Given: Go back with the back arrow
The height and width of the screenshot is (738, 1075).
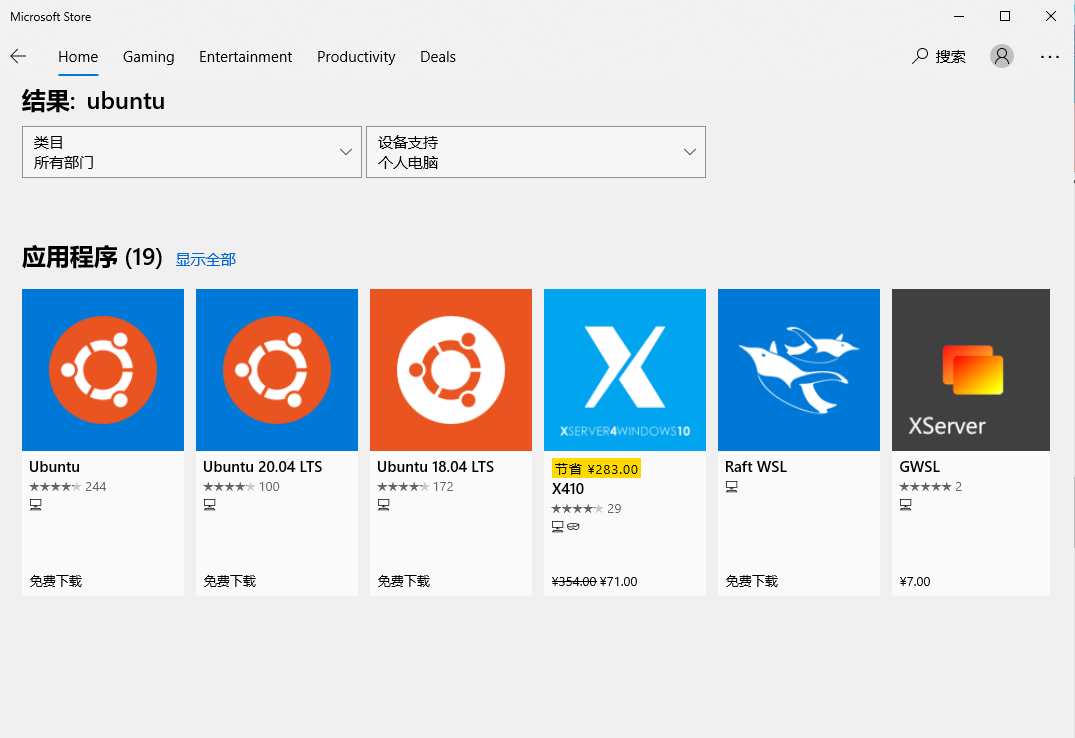Looking at the screenshot, I should point(19,56).
